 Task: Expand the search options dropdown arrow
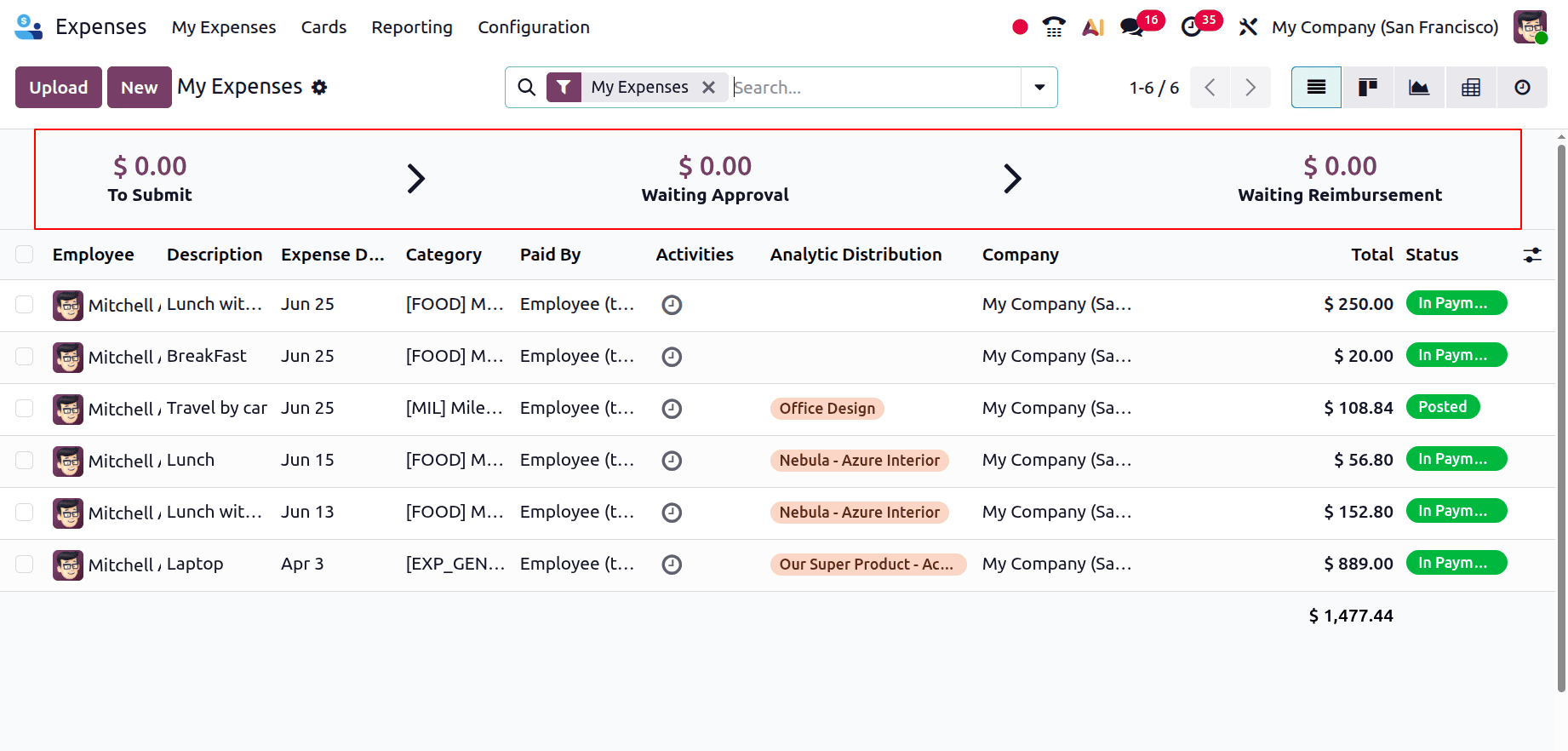pyautogui.click(x=1039, y=87)
